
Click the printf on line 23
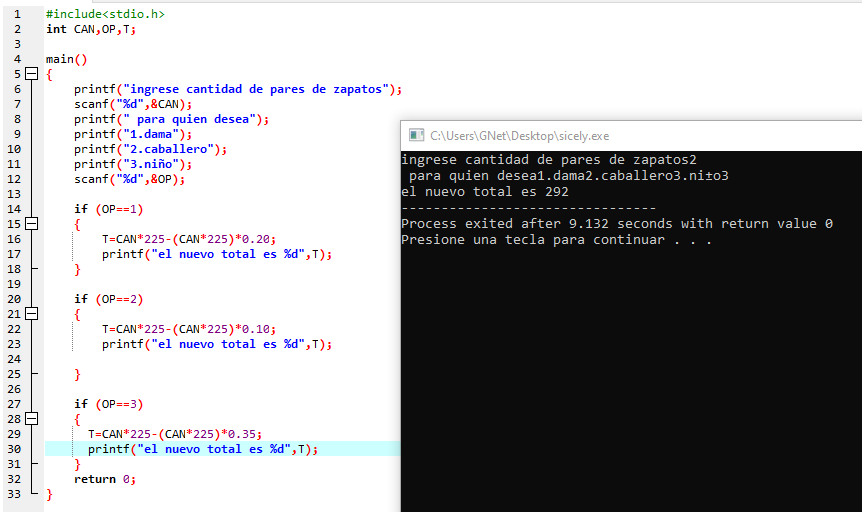[x=217, y=344]
